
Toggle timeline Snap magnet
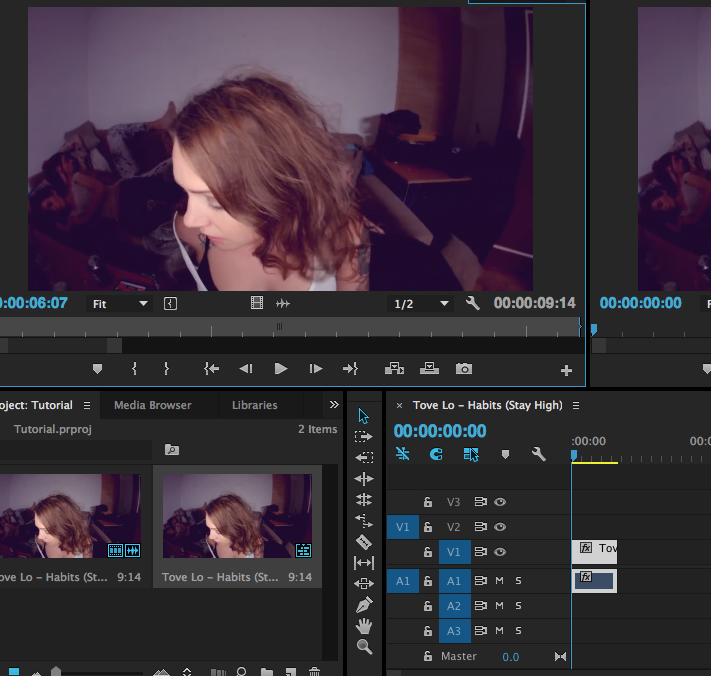(x=436, y=454)
